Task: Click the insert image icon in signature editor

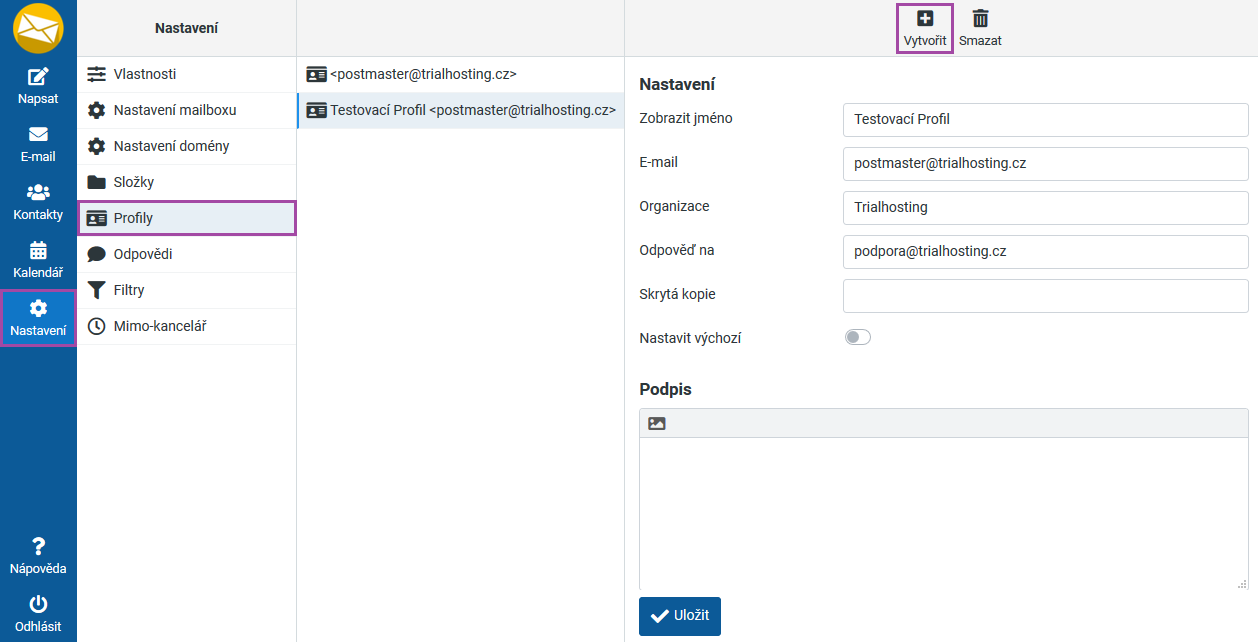Action: (x=657, y=423)
